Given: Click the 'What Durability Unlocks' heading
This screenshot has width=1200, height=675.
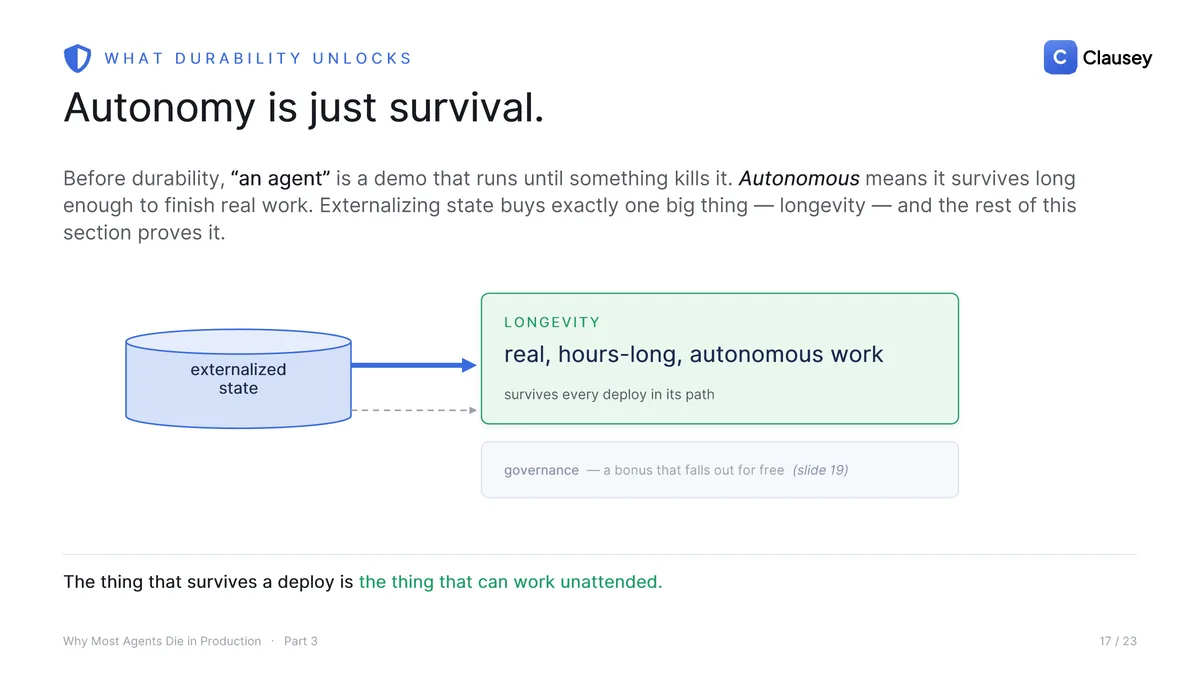Looking at the screenshot, I should click(258, 58).
